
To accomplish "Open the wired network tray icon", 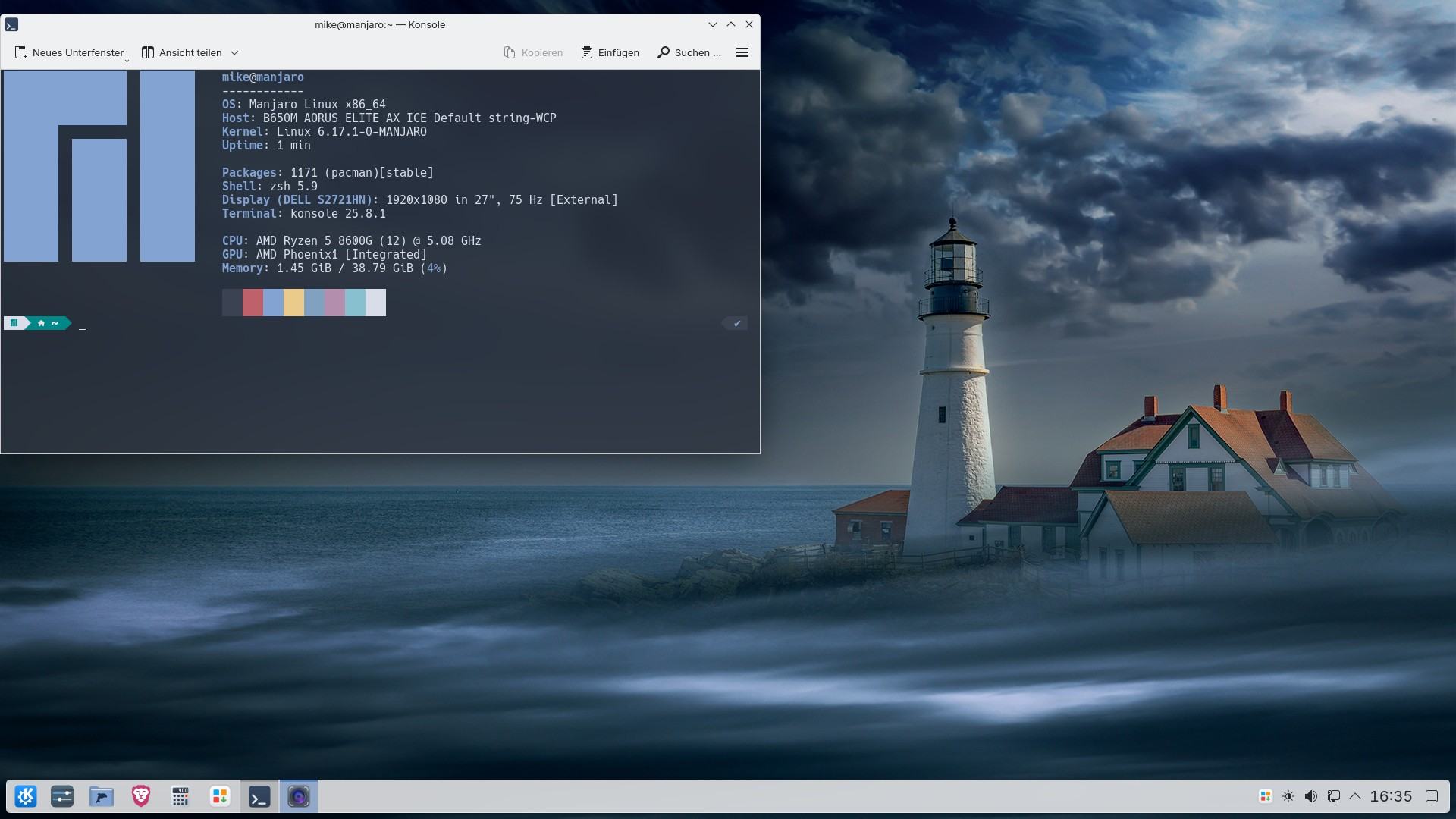I will point(1333,796).
